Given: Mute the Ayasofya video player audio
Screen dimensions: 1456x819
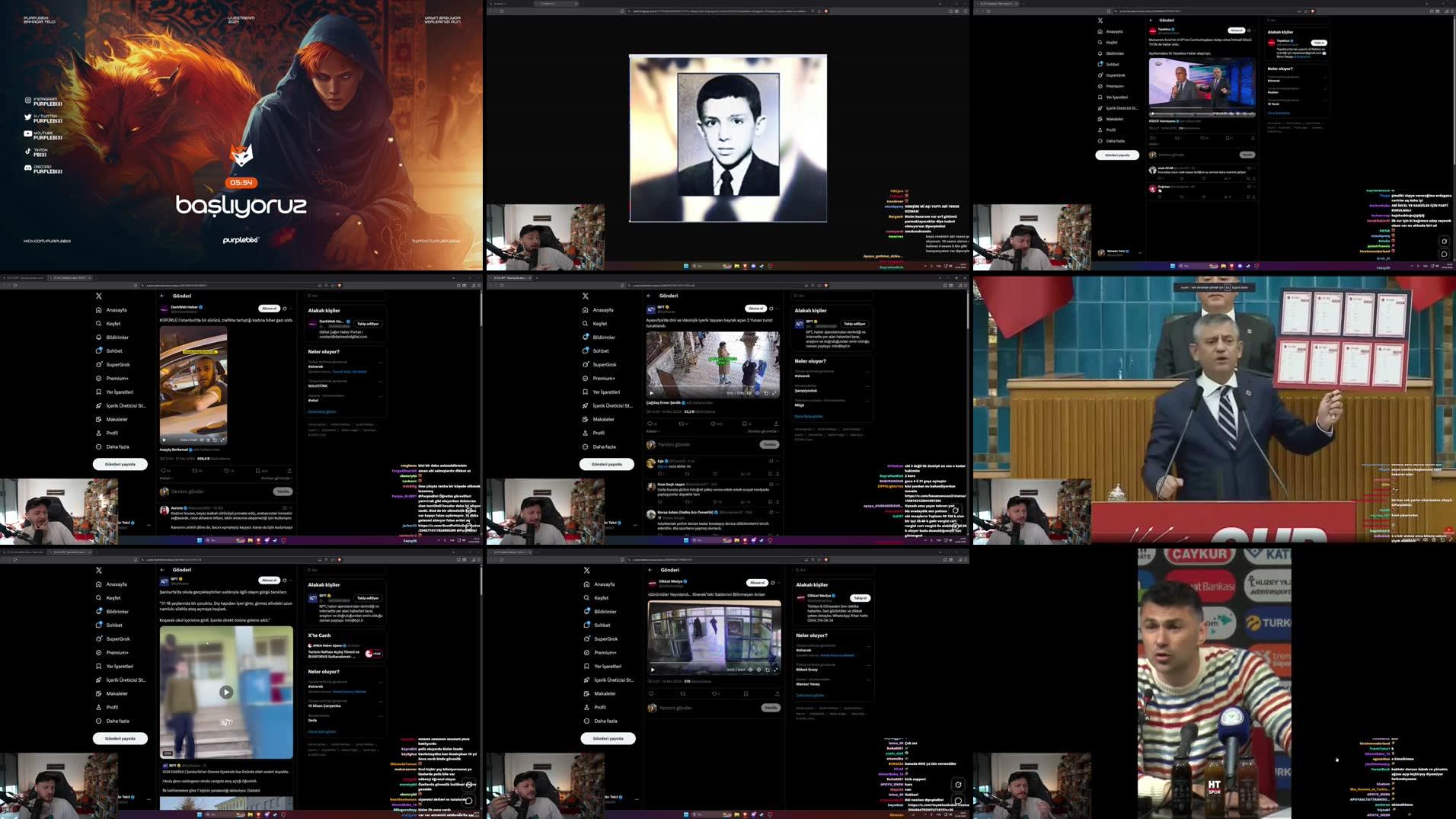Looking at the screenshot, I should click(749, 393).
